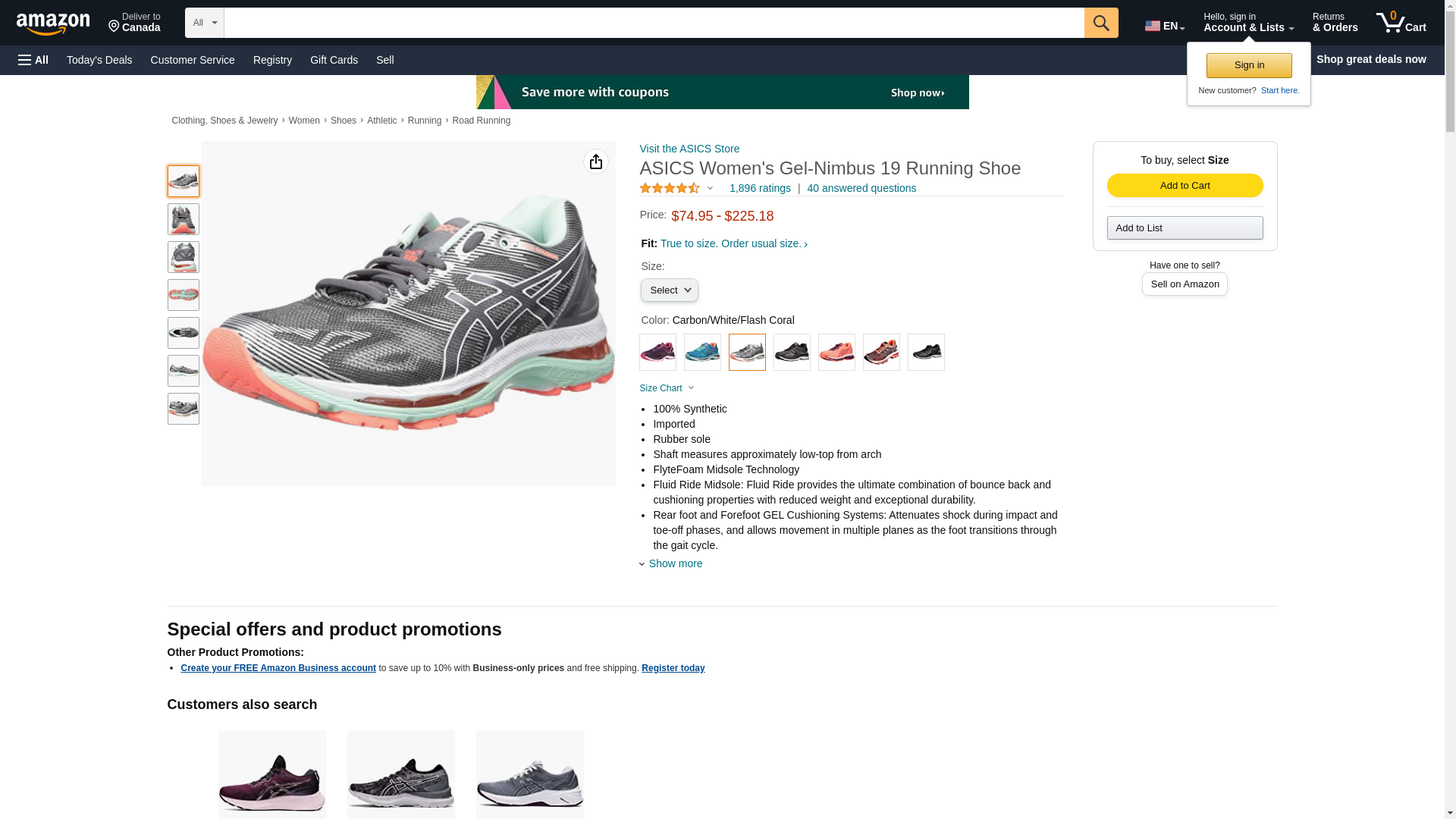Viewport: 1456px width, 819px height.
Task: Click the magnifying glass search button
Action: [x=1100, y=23]
